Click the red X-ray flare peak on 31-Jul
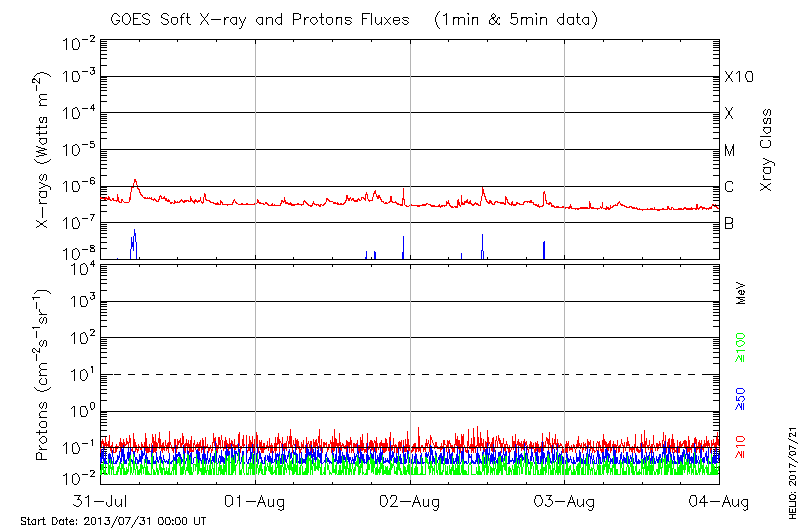 tap(134, 181)
